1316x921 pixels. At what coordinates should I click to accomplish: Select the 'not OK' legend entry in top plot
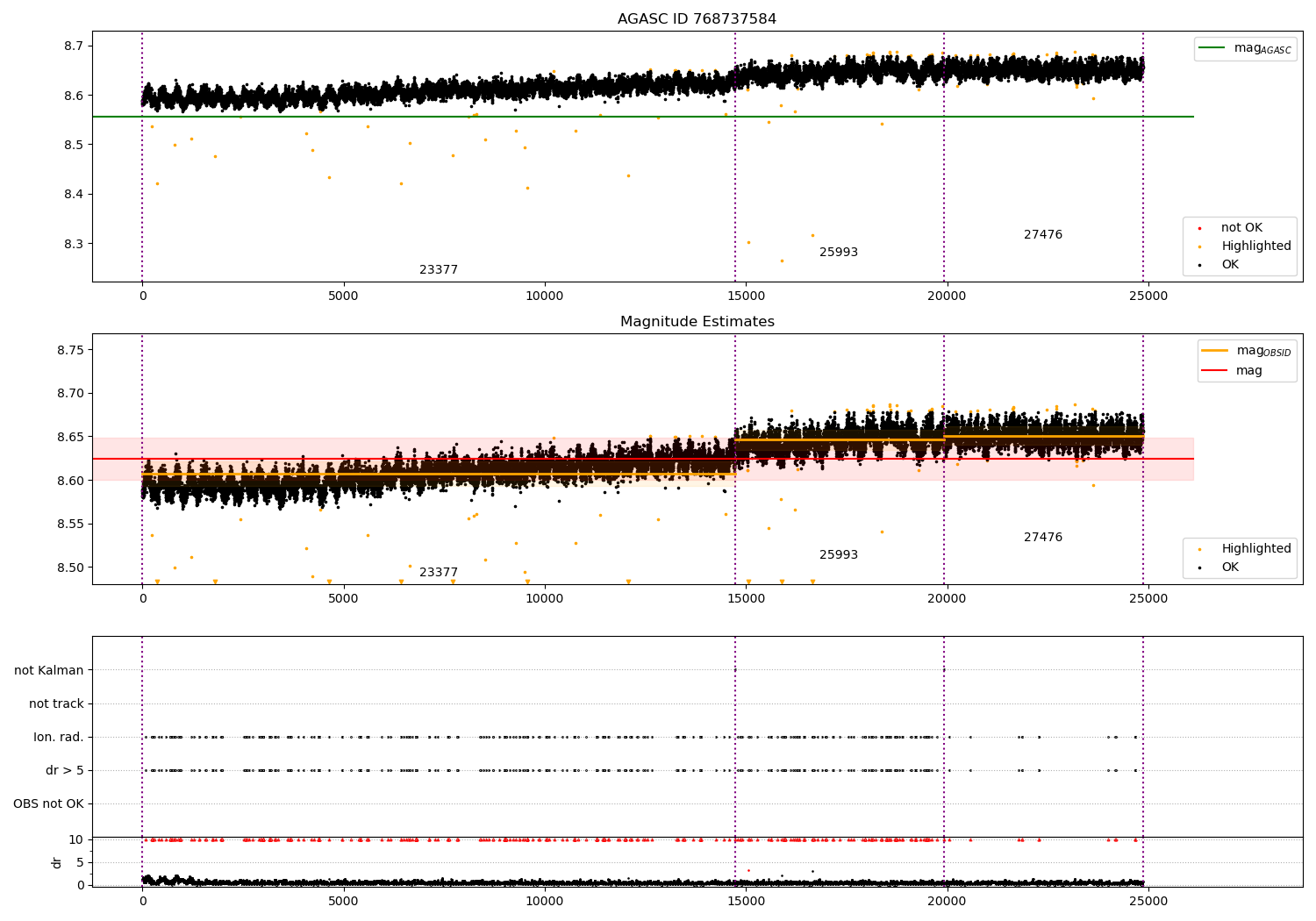(1241, 228)
